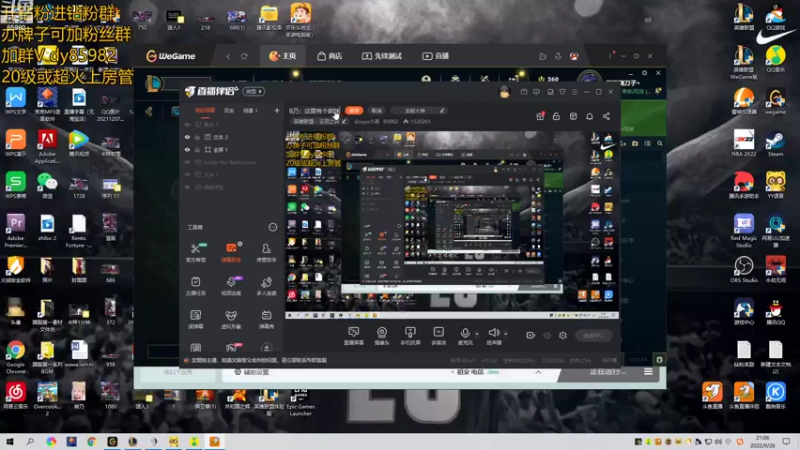
Task: Open the WeGame 直播 tab
Action: click(x=435, y=56)
